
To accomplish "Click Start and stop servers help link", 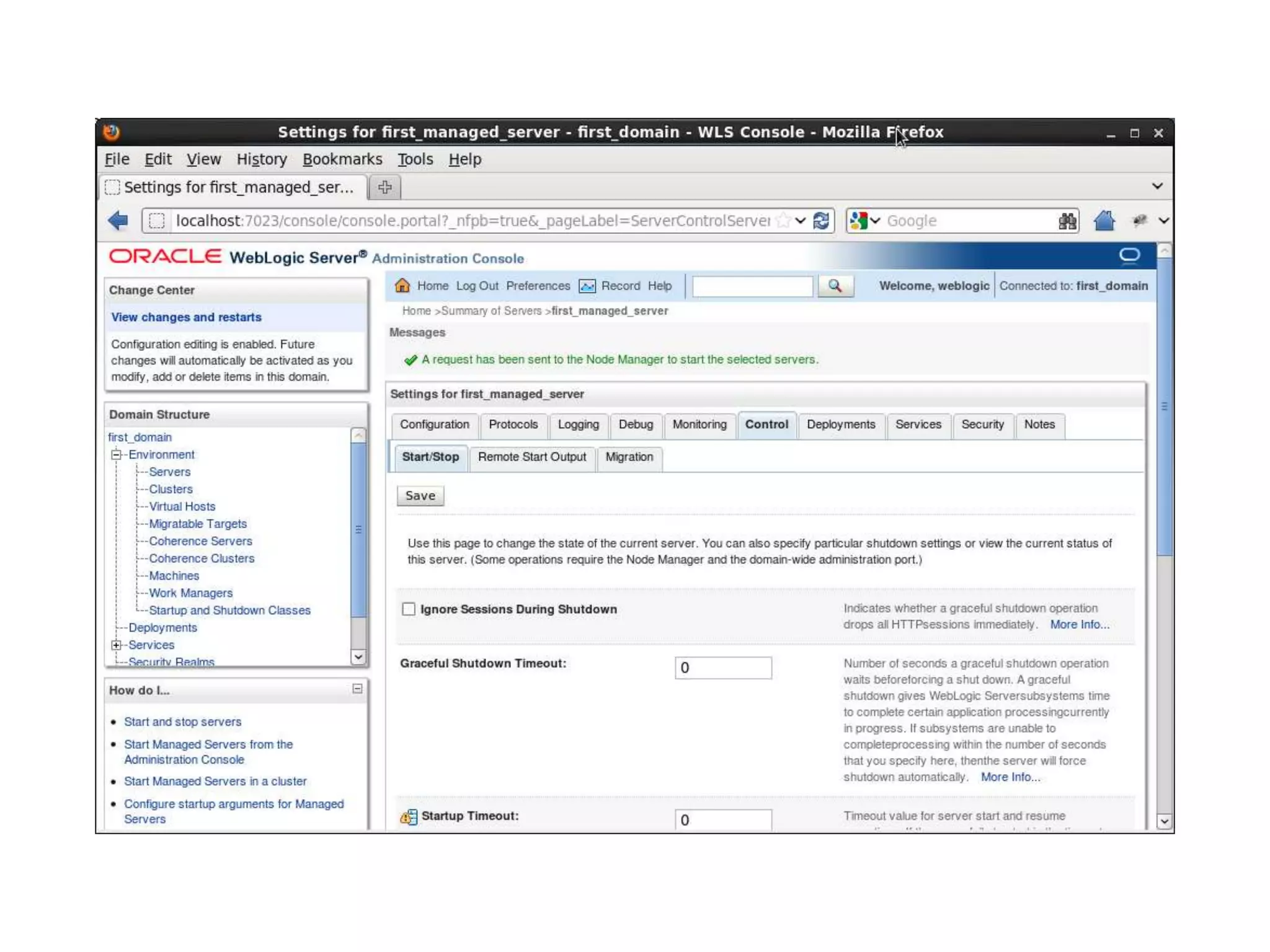I will tap(182, 722).
